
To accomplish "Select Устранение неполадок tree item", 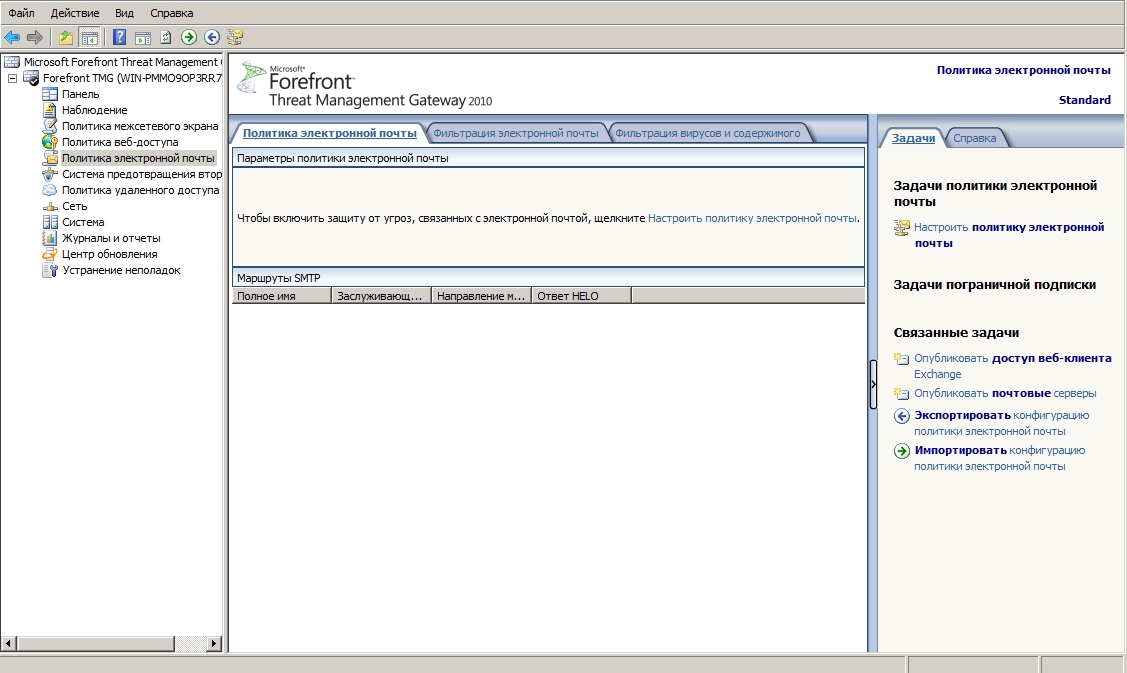I will [x=121, y=270].
